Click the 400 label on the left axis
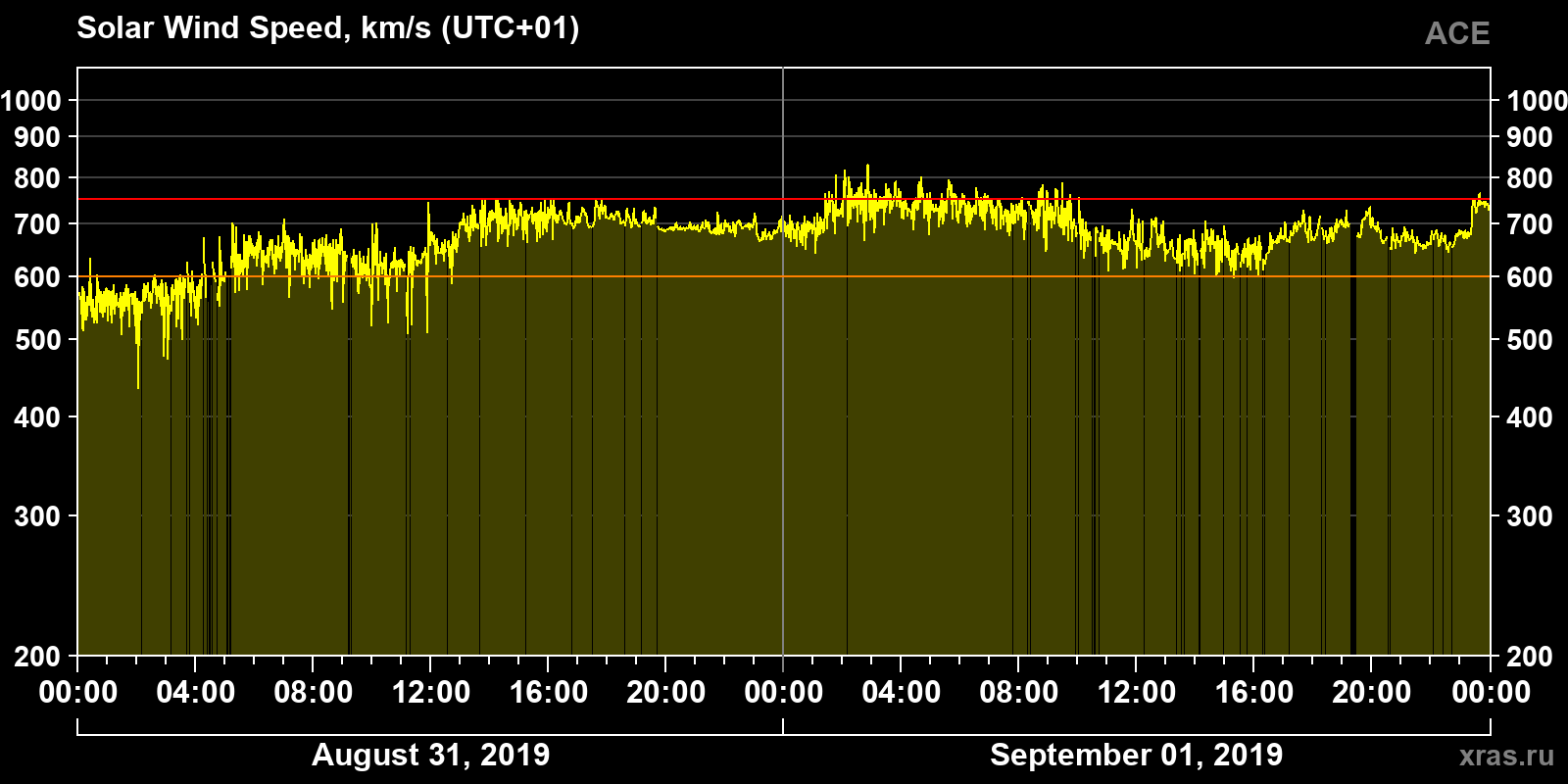The height and width of the screenshot is (784, 1568). coord(37,418)
